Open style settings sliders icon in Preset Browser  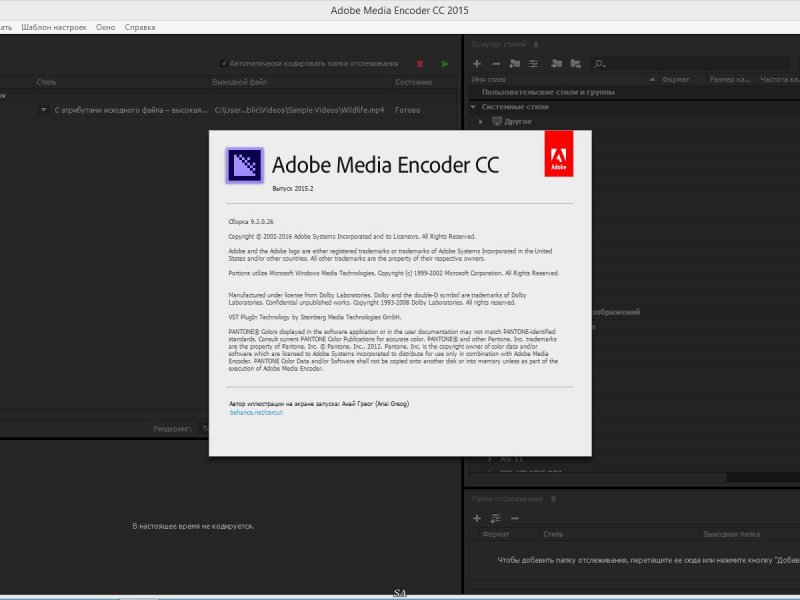(533, 64)
